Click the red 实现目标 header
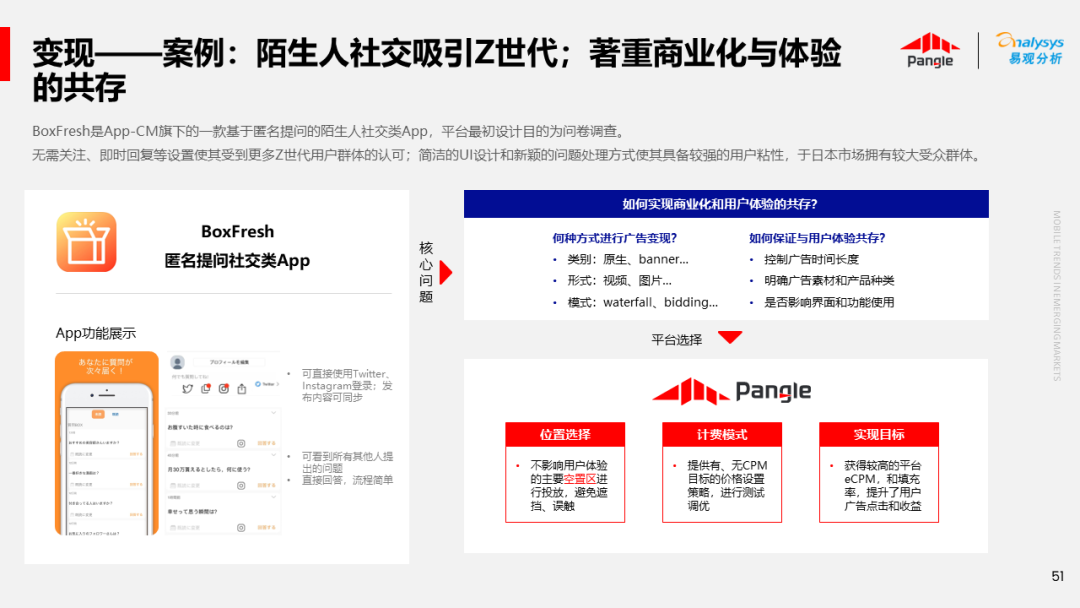The height and width of the screenshot is (608, 1080). click(x=879, y=434)
